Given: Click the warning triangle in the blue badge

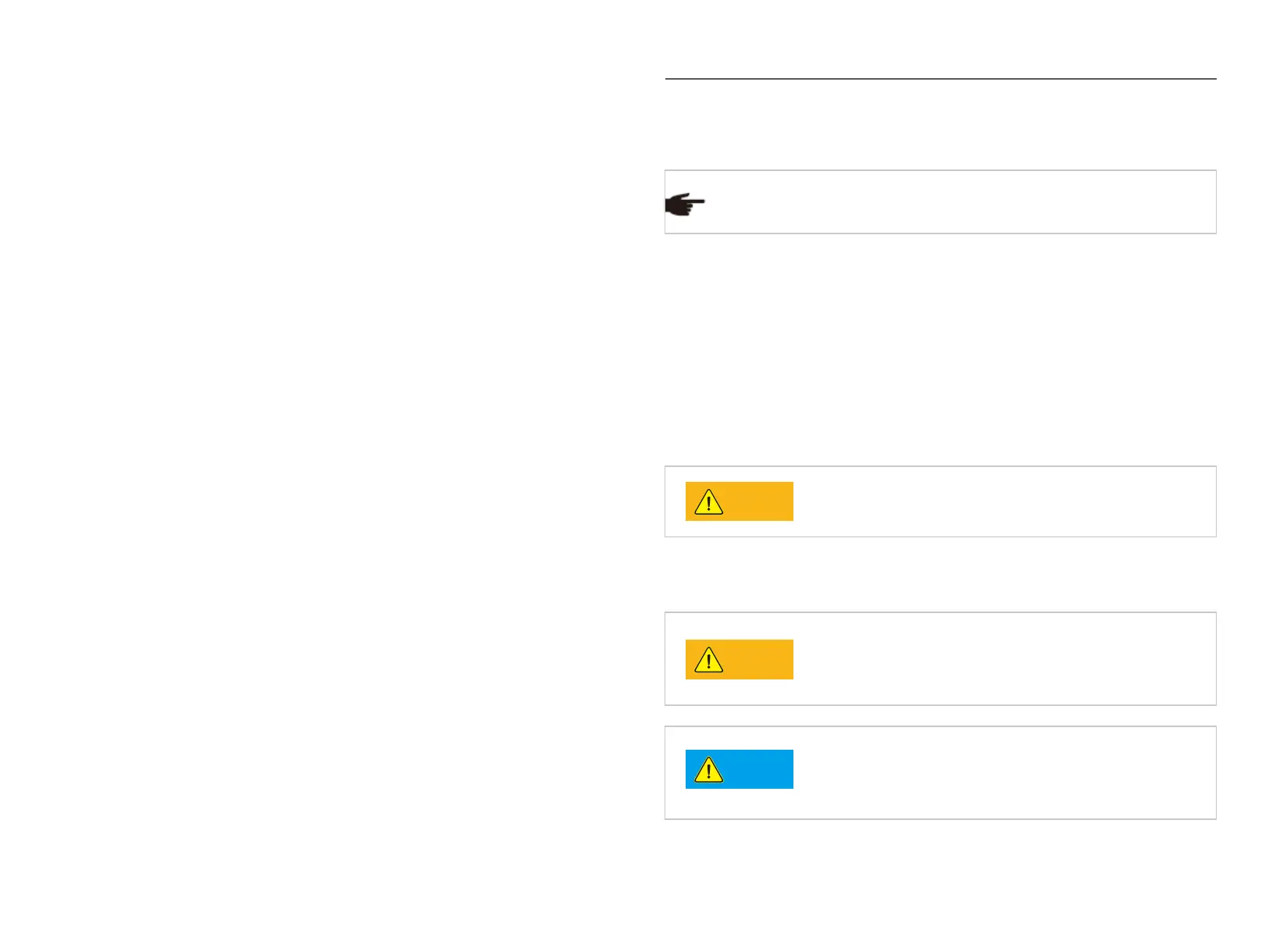Looking at the screenshot, I should coord(708,770).
